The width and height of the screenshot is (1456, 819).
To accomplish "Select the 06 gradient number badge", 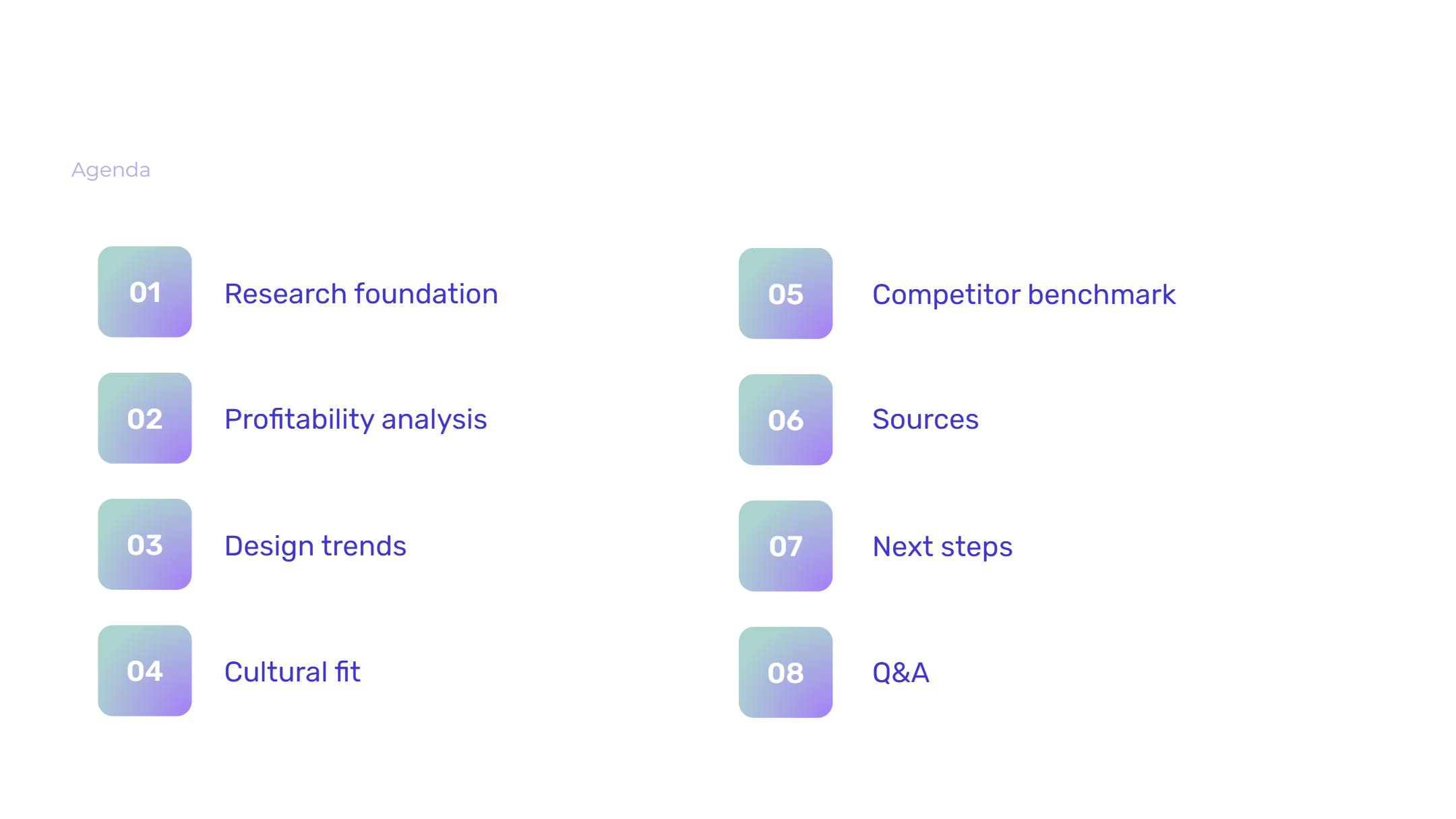I will pos(785,420).
